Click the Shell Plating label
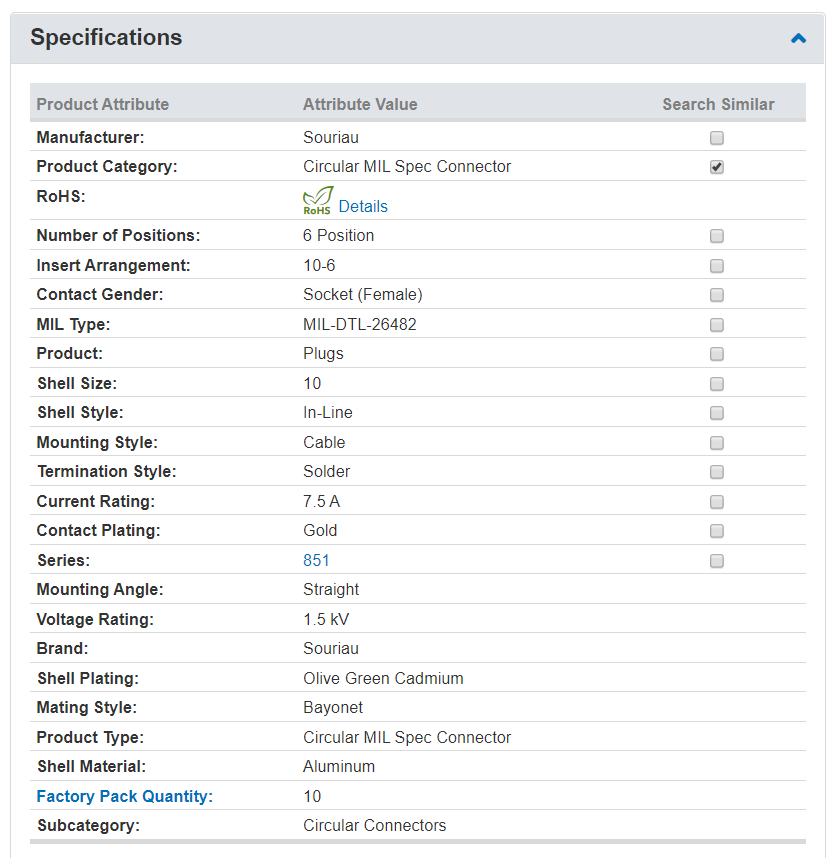Viewport: 838px width, 858px height. click(88, 679)
